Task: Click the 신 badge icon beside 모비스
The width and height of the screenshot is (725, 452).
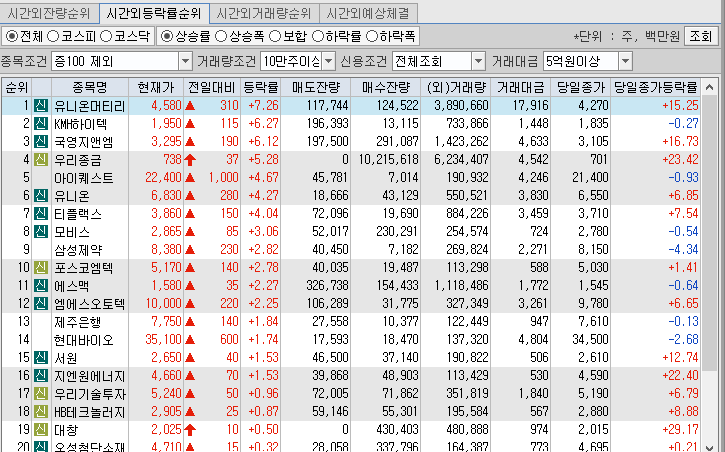Action: click(x=41, y=232)
